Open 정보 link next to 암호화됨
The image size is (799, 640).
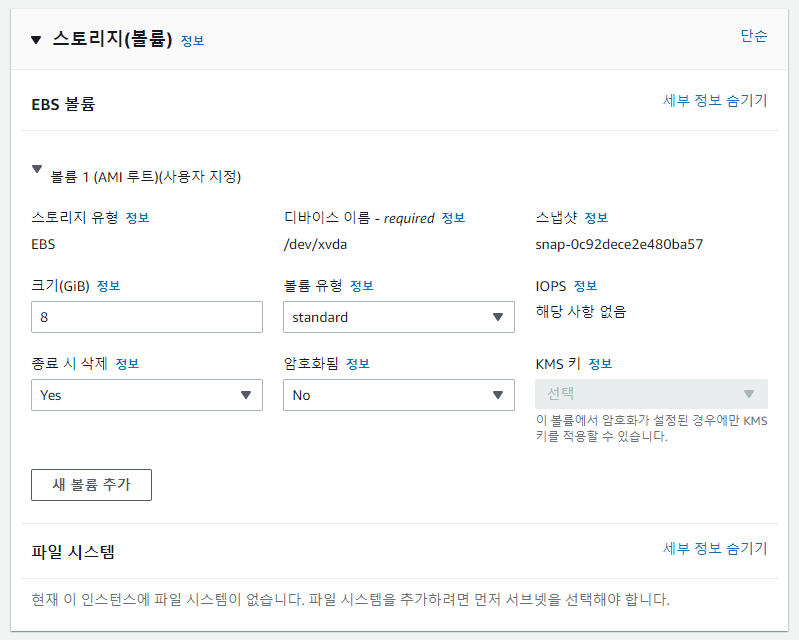pos(358,364)
